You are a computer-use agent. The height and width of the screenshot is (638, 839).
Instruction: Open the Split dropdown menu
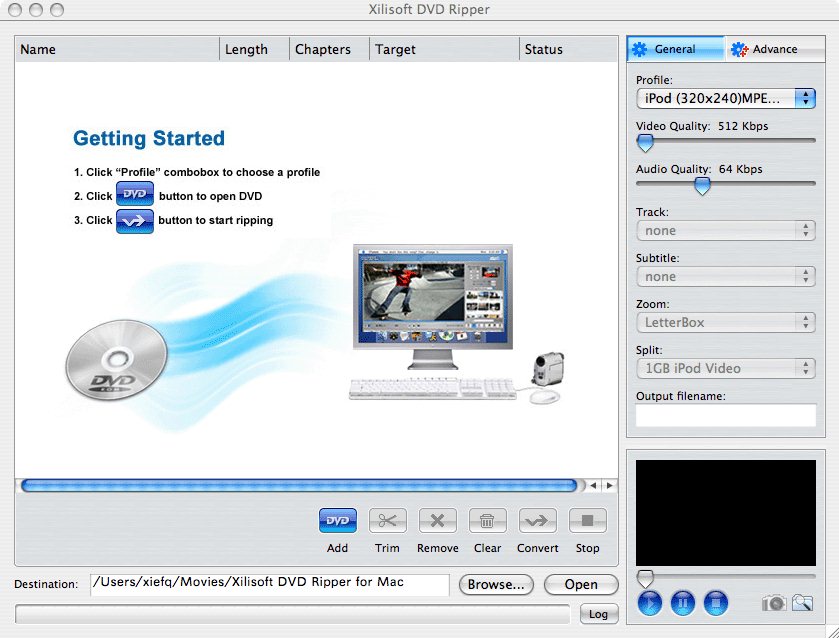[726, 368]
